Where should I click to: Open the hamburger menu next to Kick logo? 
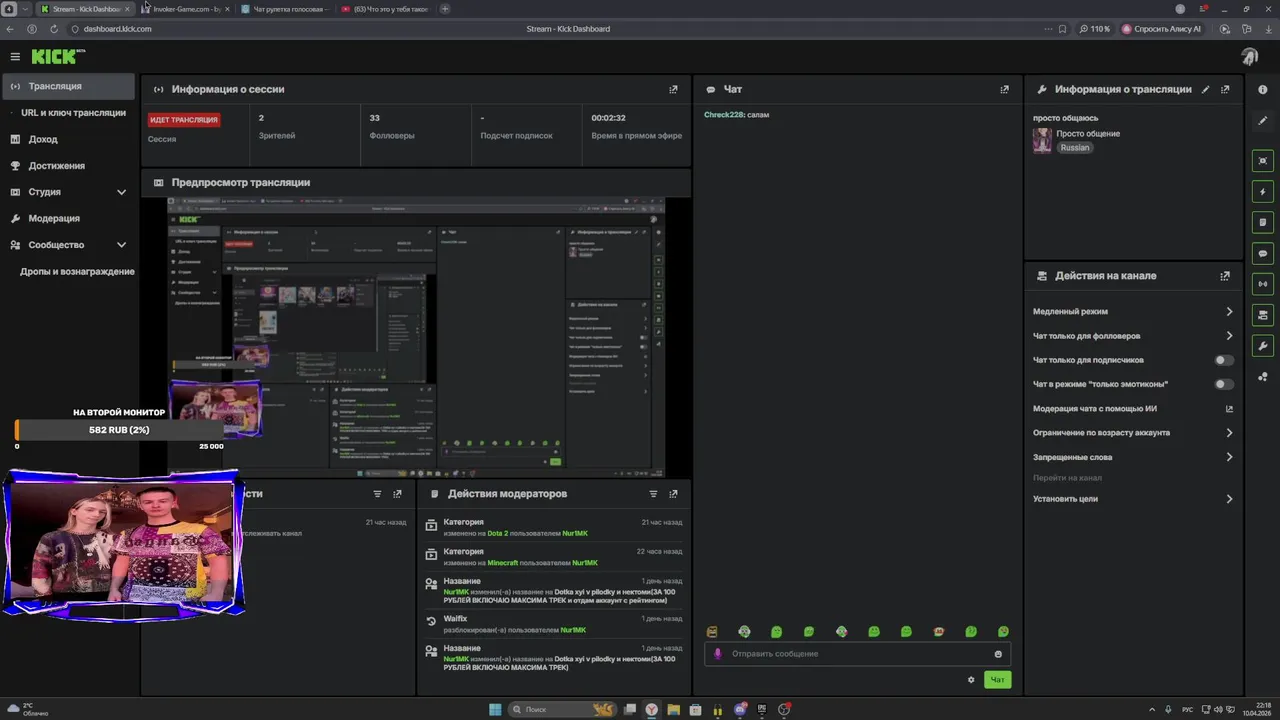click(x=15, y=57)
